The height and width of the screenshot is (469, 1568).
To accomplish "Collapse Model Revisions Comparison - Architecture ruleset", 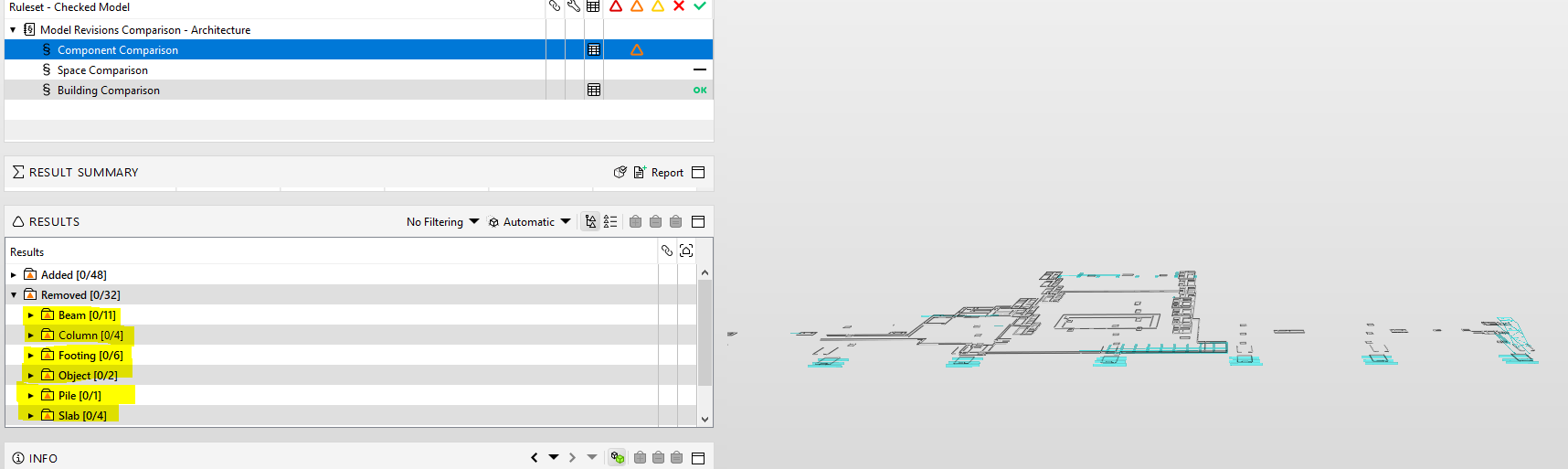I will pos(13,30).
